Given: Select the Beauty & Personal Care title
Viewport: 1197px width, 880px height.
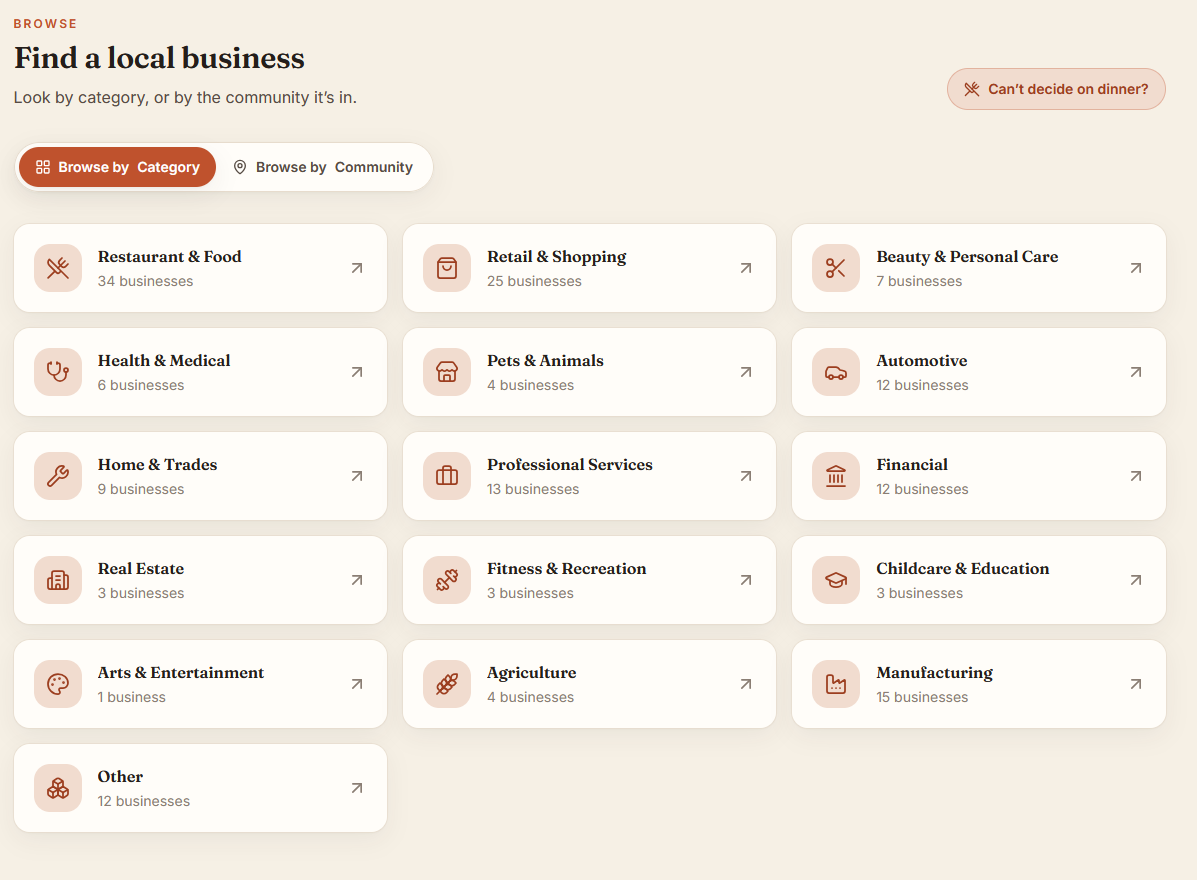Looking at the screenshot, I should point(967,256).
